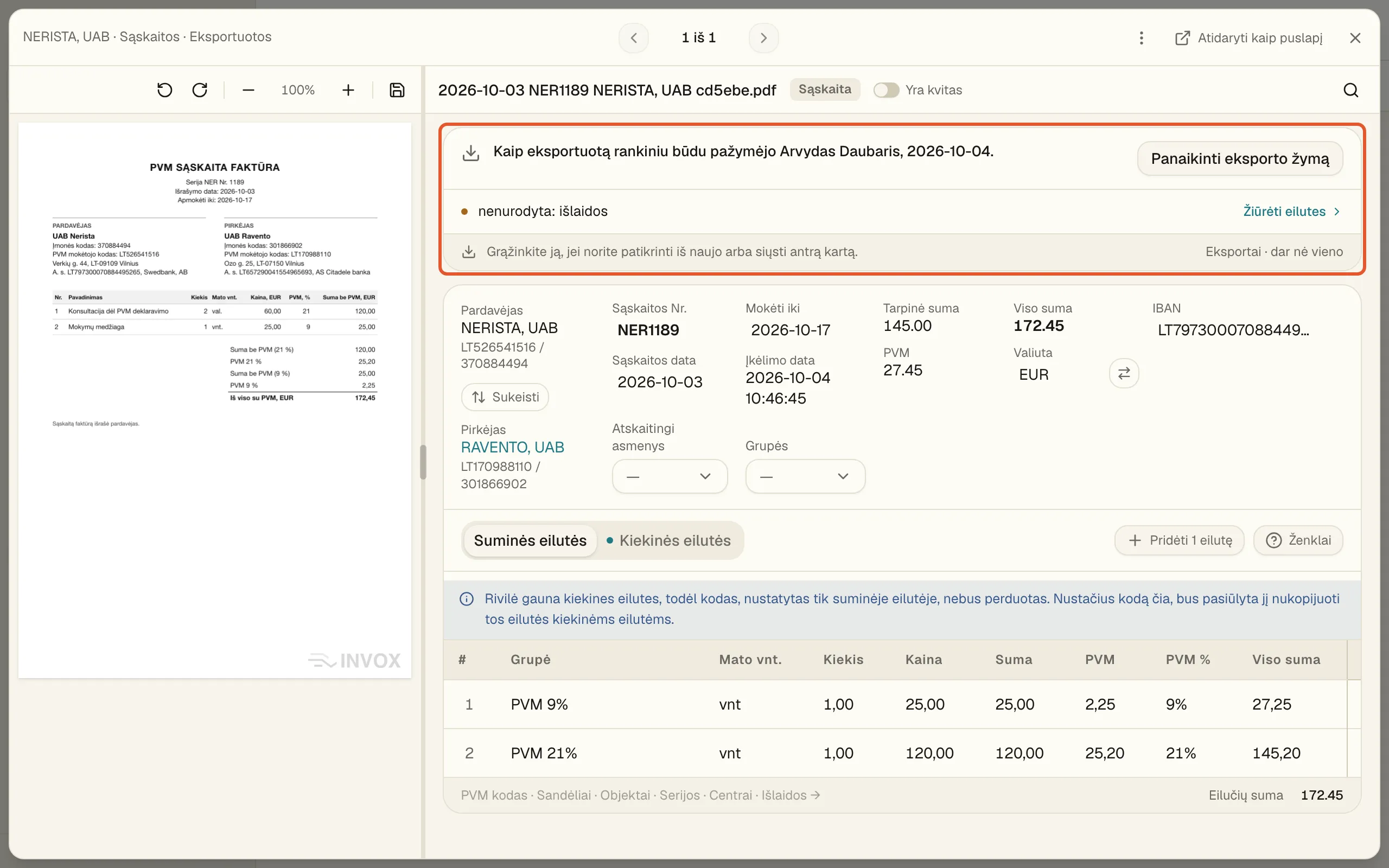
Task: Zoom out of the PDF preview
Action: click(248, 90)
